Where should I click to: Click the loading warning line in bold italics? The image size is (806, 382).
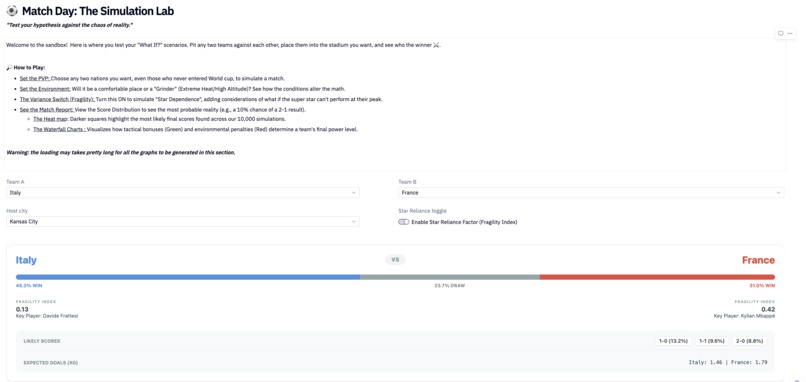(121, 153)
